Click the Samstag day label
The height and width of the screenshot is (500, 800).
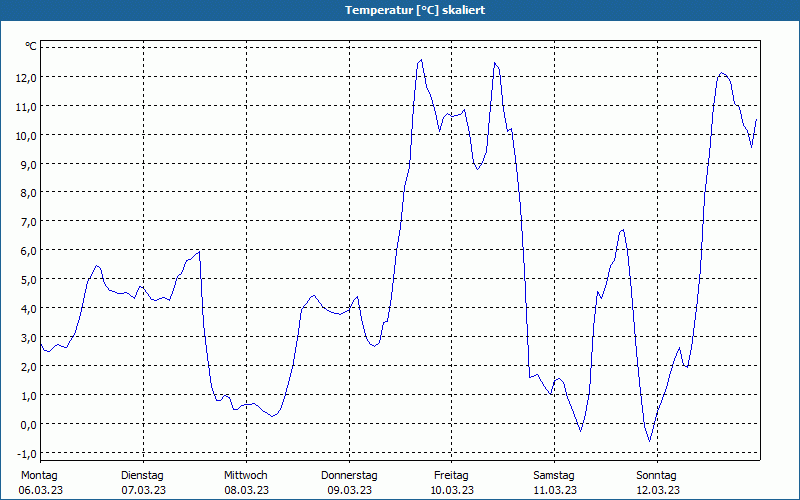pyautogui.click(x=554, y=475)
